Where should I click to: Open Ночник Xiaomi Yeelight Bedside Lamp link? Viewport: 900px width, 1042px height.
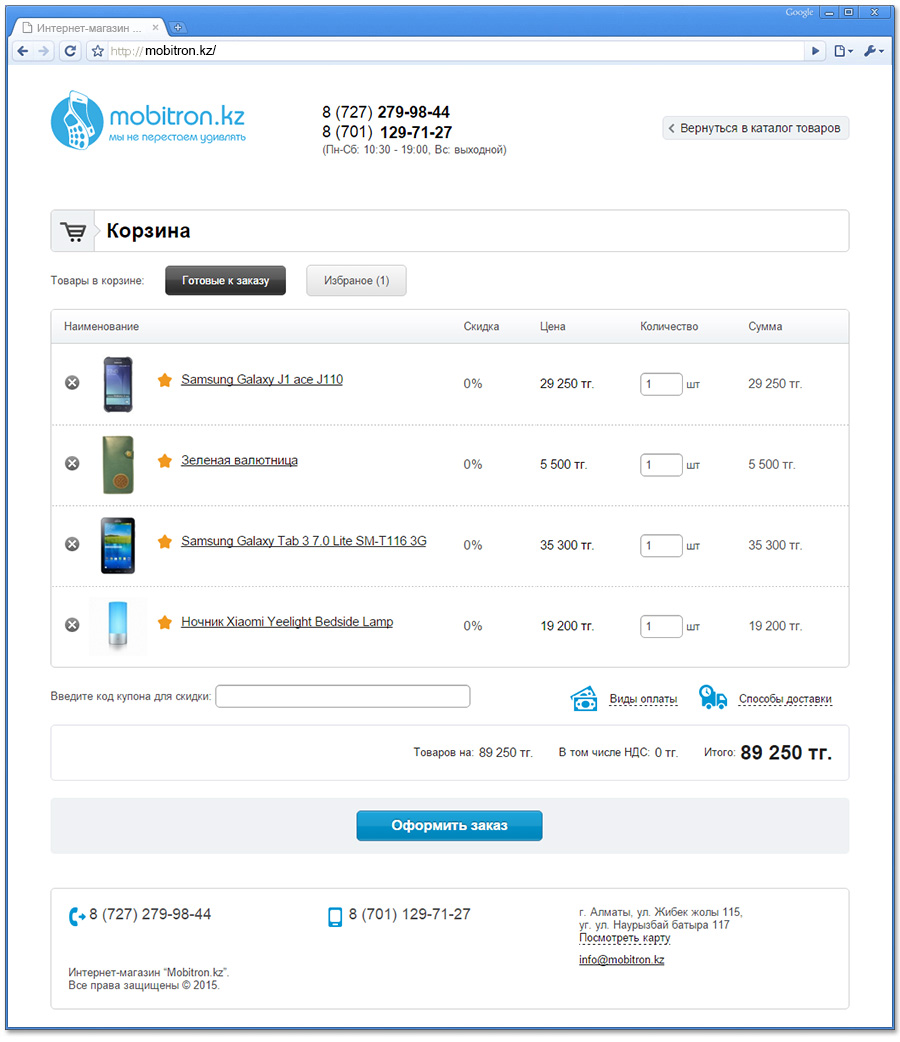point(287,622)
